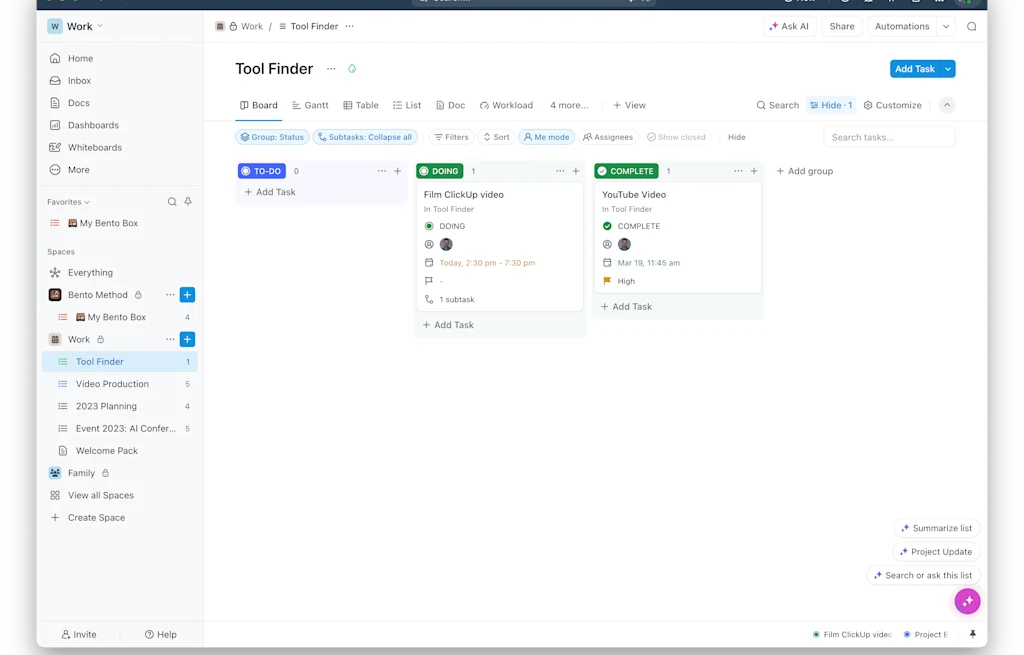Click Project Update AI button
Image resolution: width=1024 pixels, height=655 pixels.
pyautogui.click(x=936, y=551)
